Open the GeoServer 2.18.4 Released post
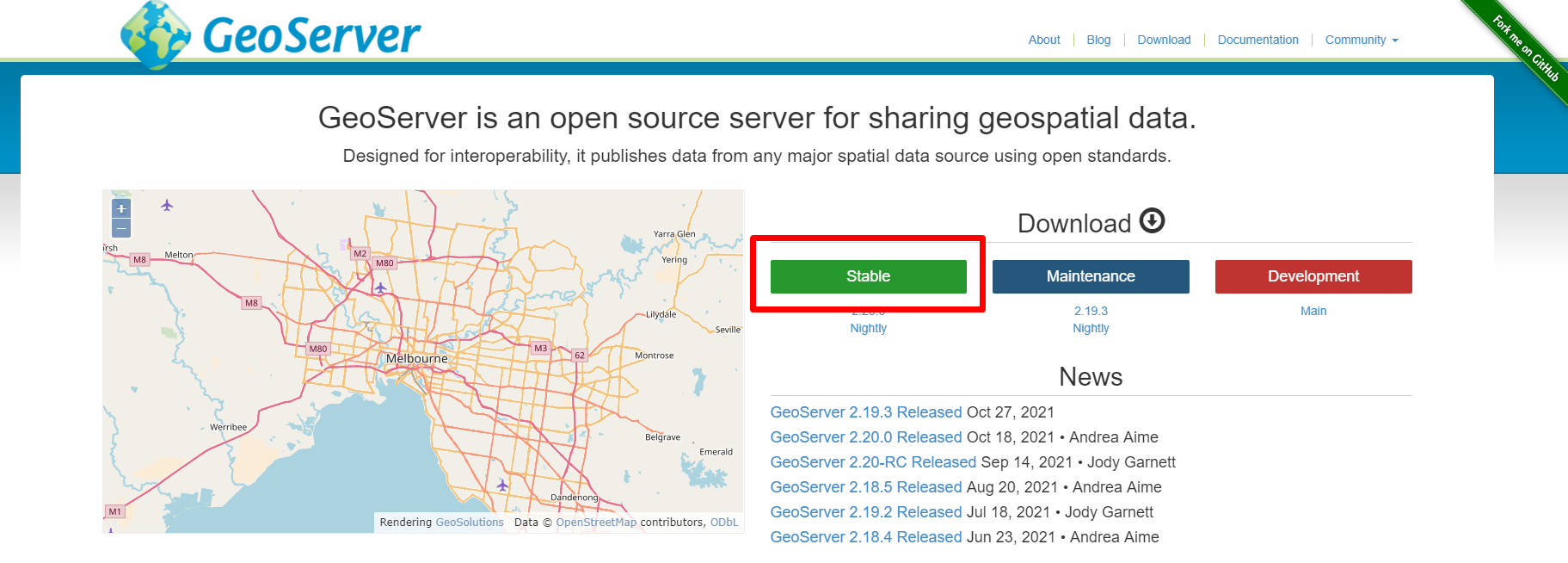This screenshot has width=1568, height=563. [x=866, y=537]
